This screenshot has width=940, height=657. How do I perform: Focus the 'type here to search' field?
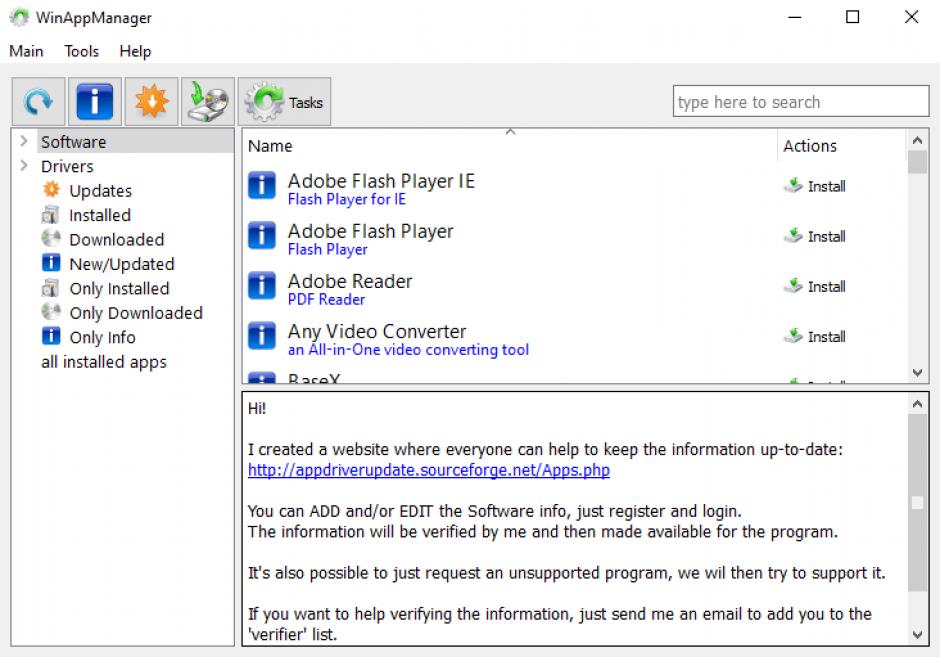click(x=801, y=101)
